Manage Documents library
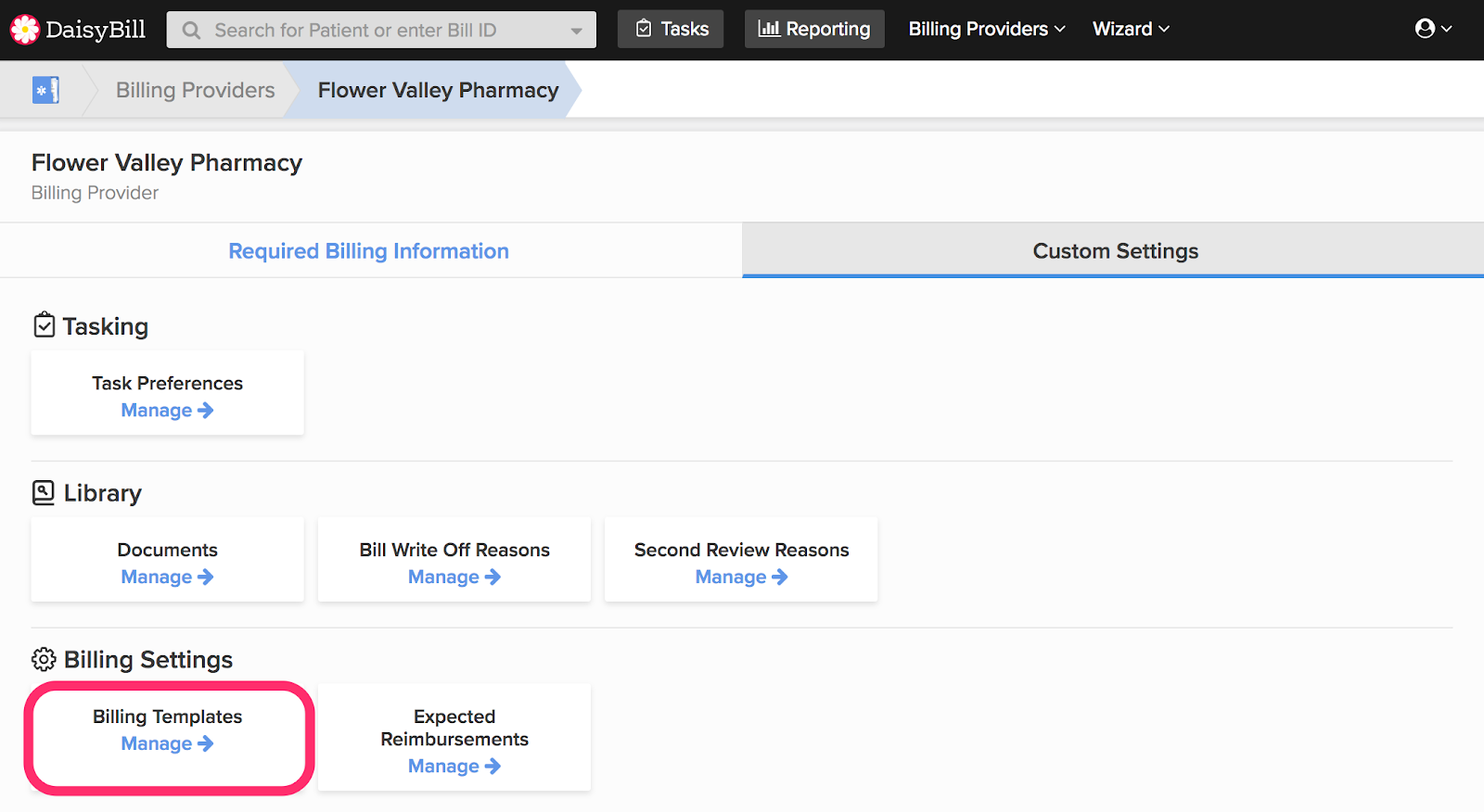Image resolution: width=1484 pixels, height=812 pixels. [x=167, y=577]
